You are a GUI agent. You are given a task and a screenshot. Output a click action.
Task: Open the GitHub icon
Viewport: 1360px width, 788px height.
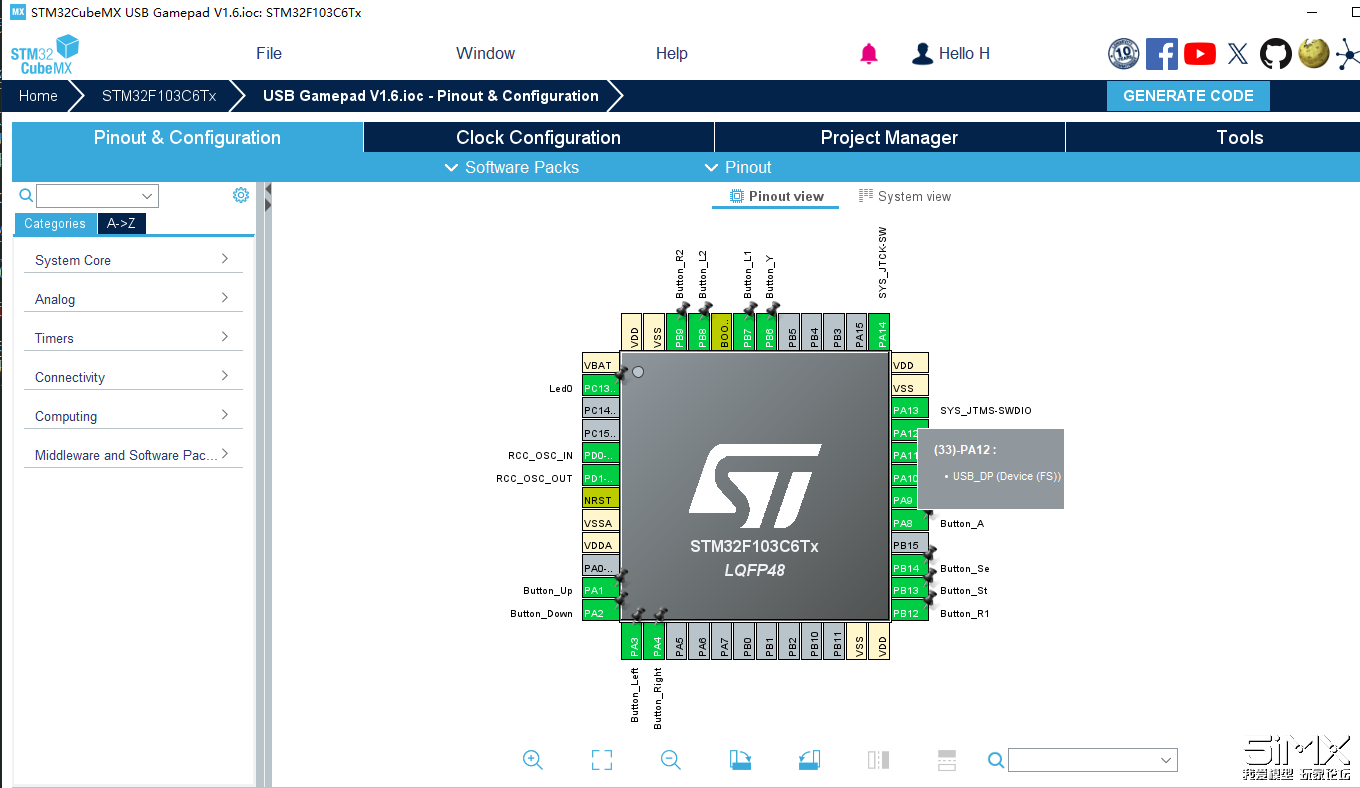tap(1275, 54)
